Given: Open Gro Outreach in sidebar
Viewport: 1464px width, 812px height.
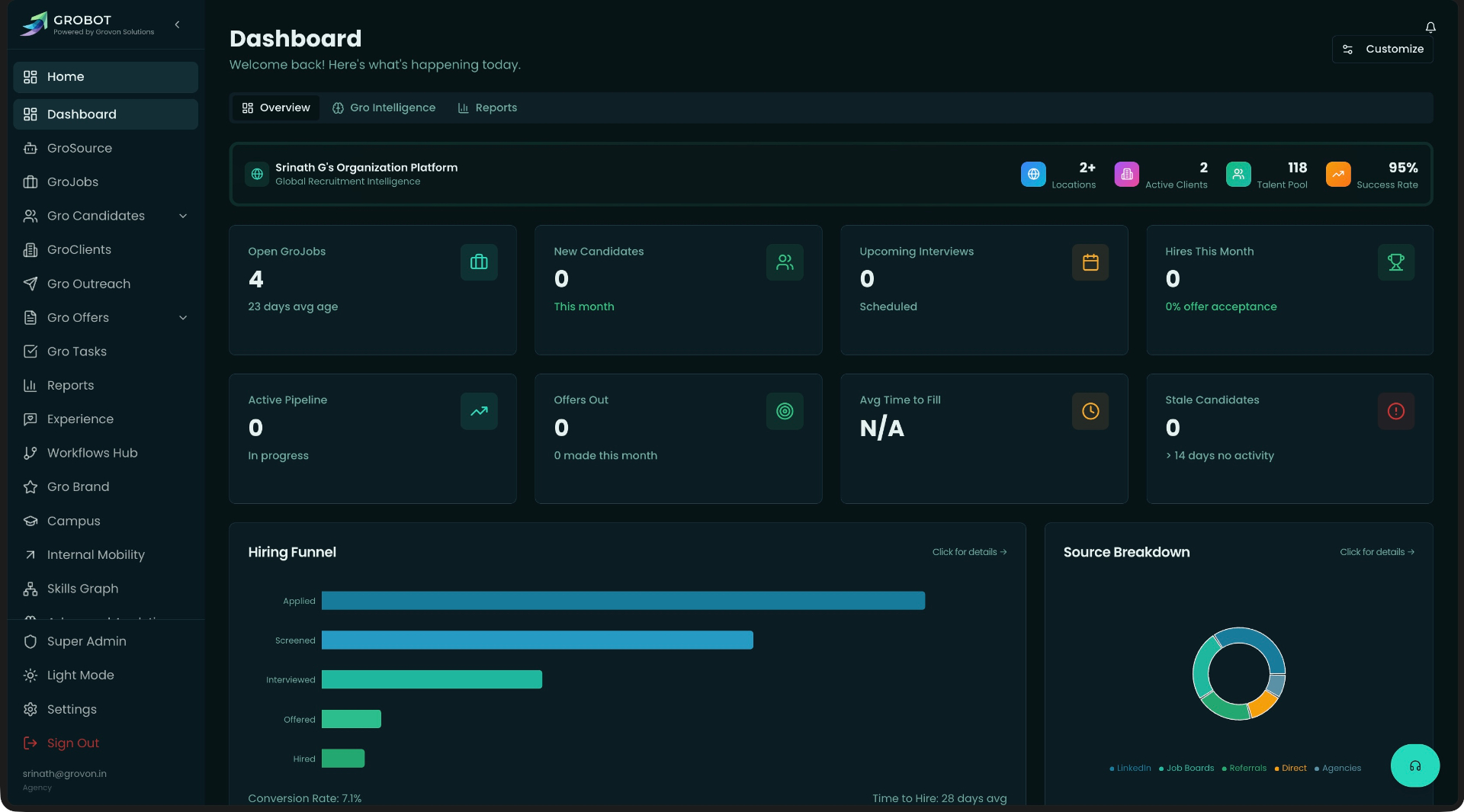Looking at the screenshot, I should (x=105, y=284).
